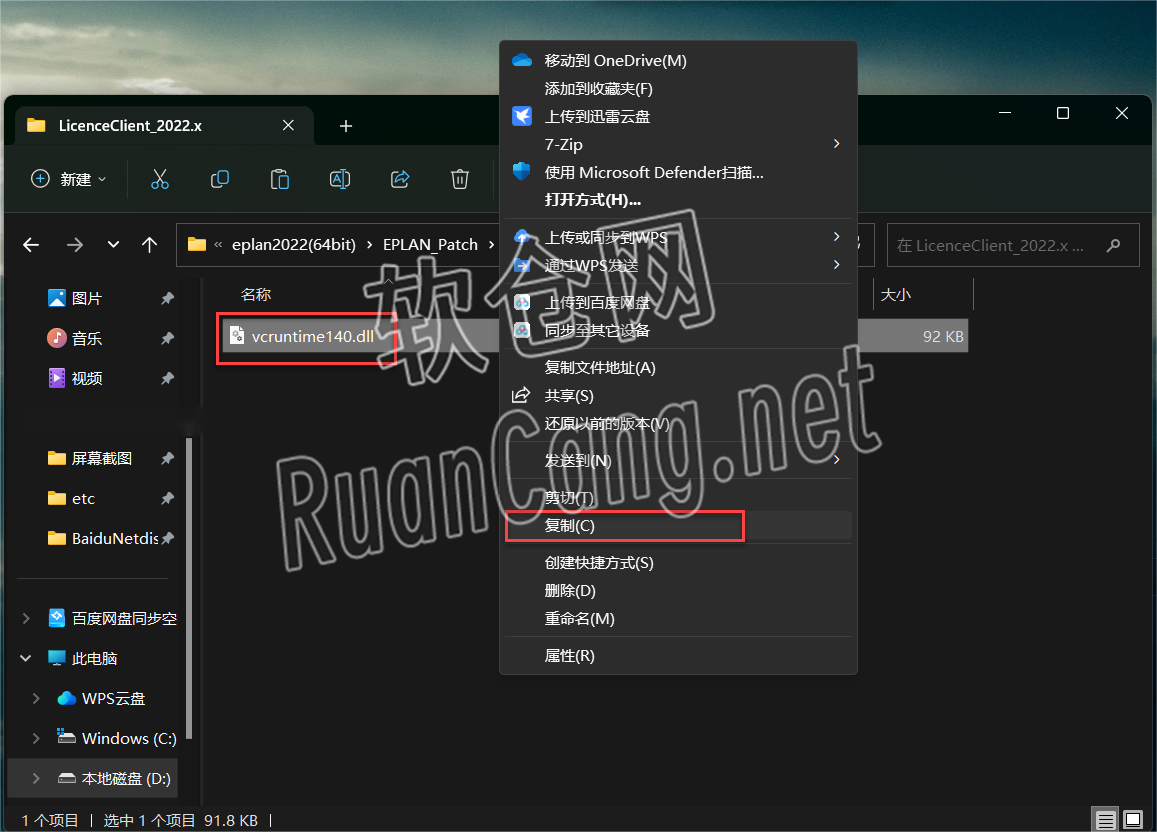The height and width of the screenshot is (832, 1157).
Task: Click 打开方式(H) in the context menu
Action: [x=590, y=199]
